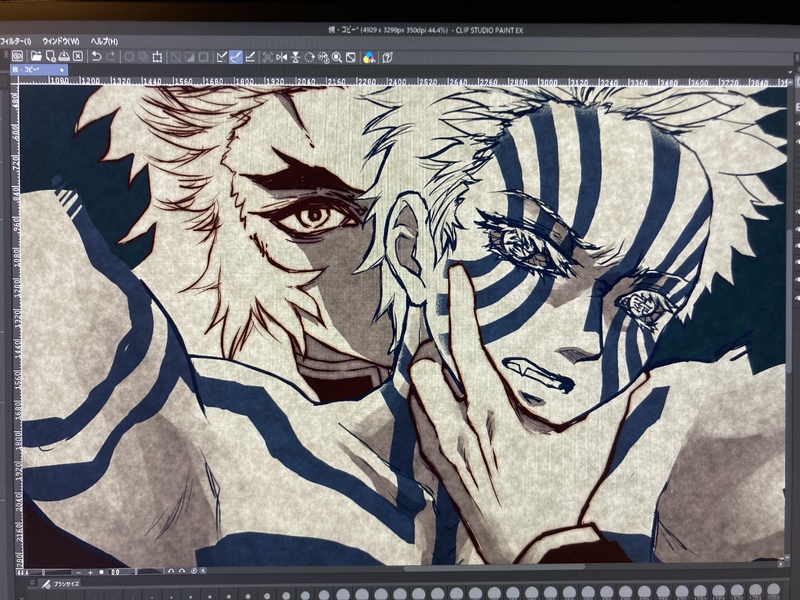This screenshot has width=800, height=600.
Task: Rotate canvas right using bottom bar icon
Action: [x=182, y=571]
